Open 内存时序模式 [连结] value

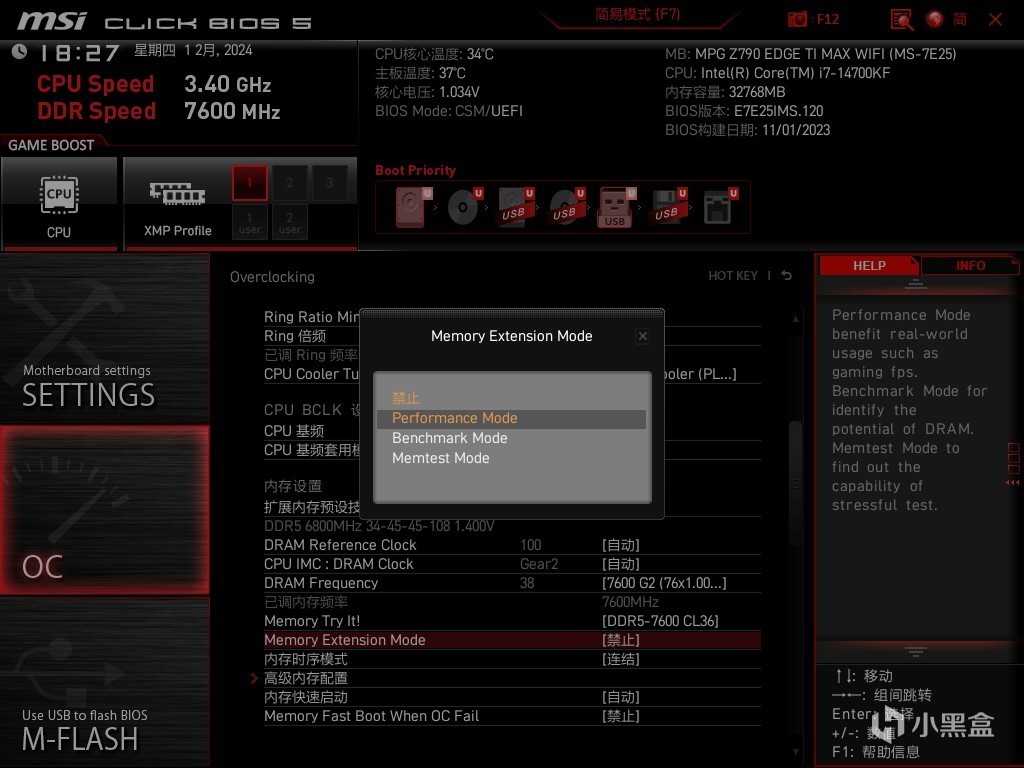click(620, 659)
